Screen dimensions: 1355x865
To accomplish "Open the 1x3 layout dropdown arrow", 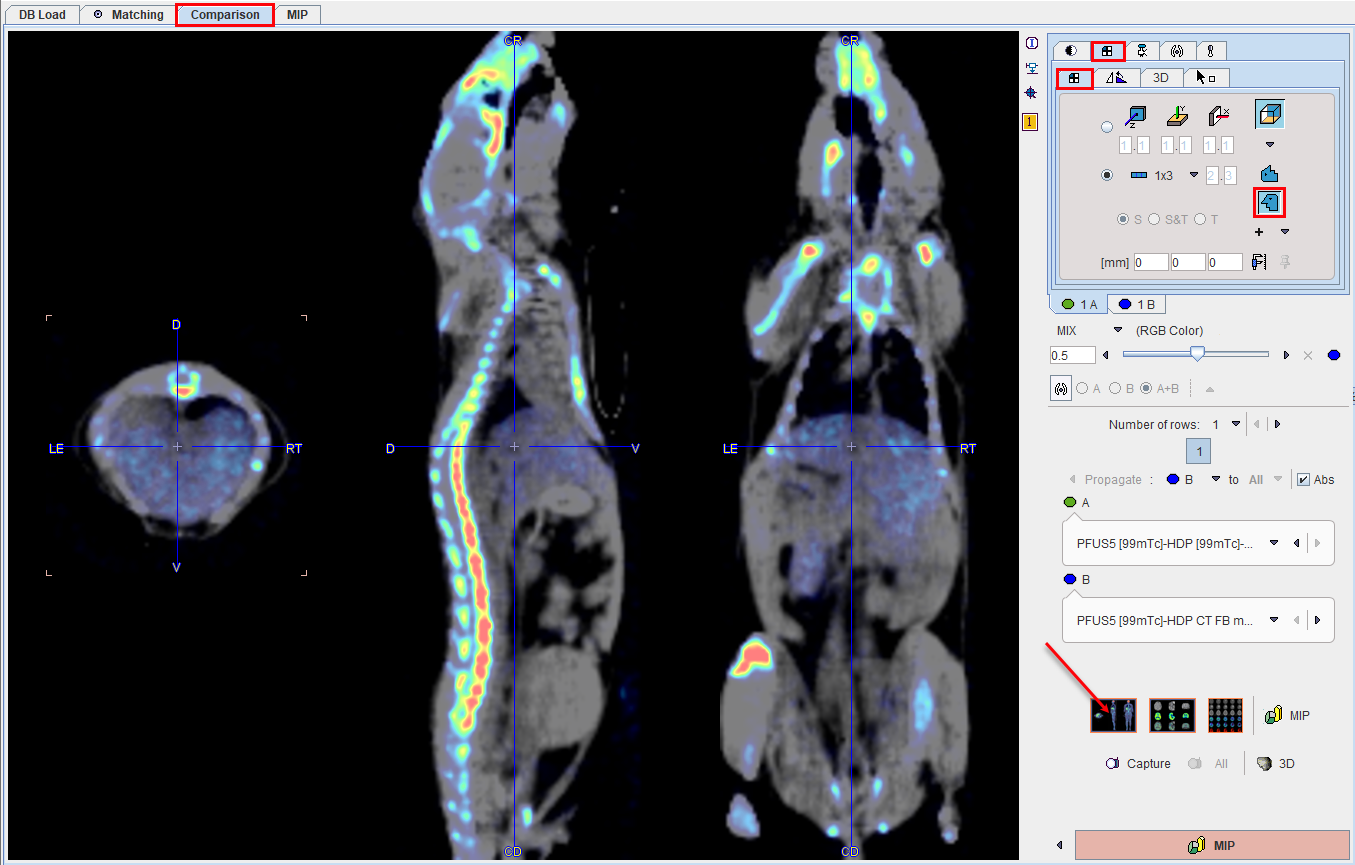I will 1193,175.
